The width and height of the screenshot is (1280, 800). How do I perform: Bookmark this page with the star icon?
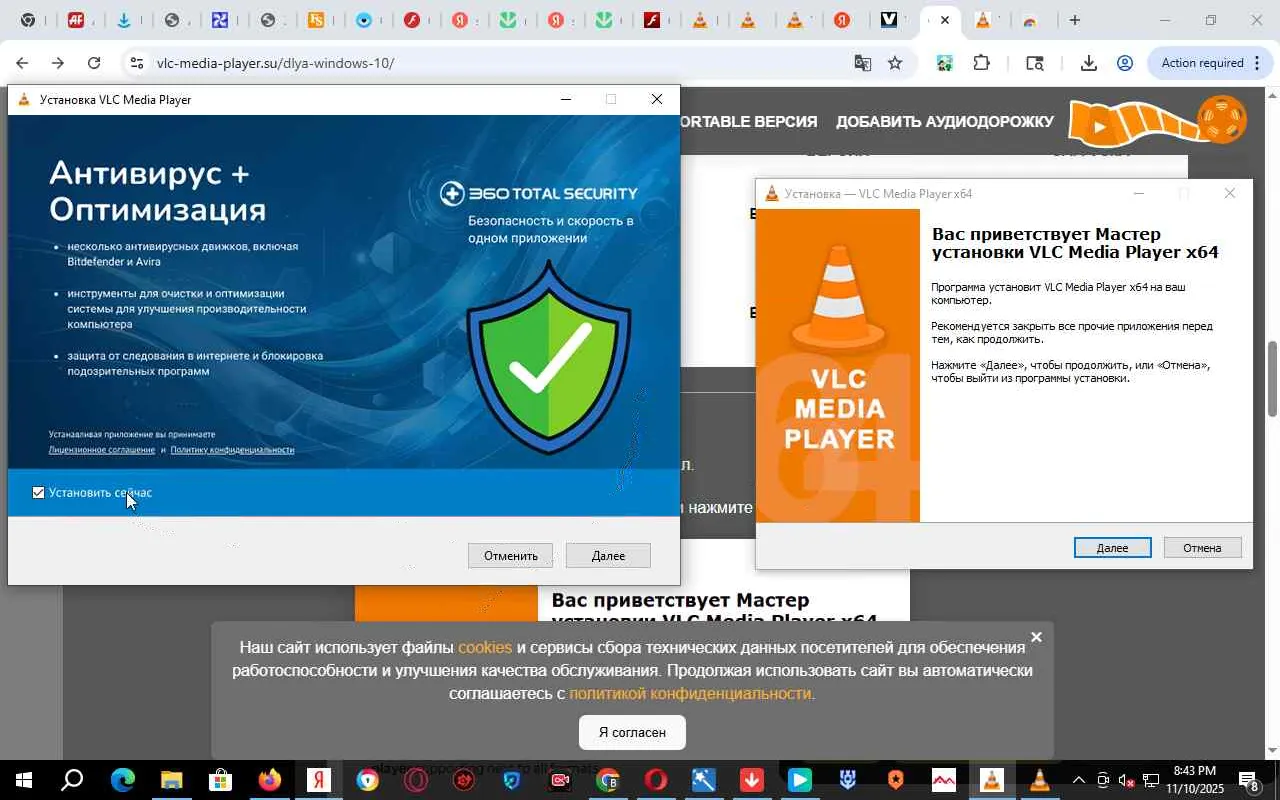click(895, 63)
